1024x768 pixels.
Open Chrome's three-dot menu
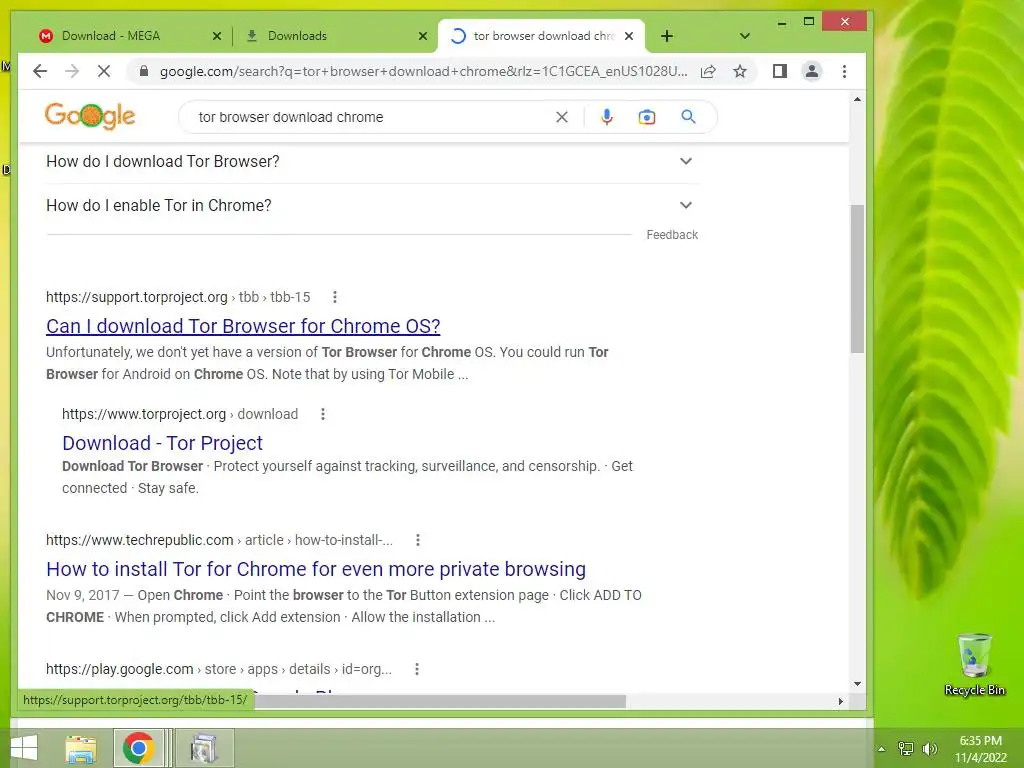coord(844,71)
